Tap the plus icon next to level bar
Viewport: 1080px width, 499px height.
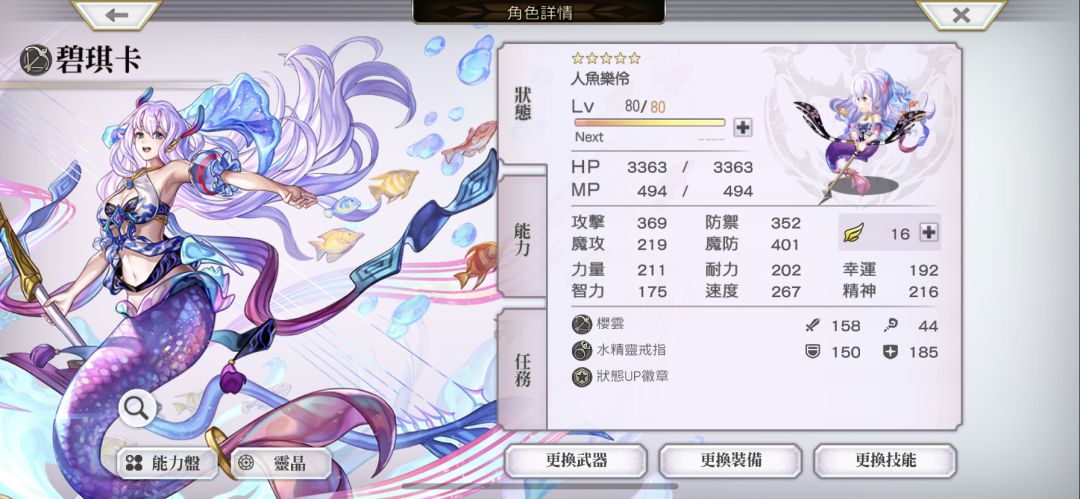(742, 127)
